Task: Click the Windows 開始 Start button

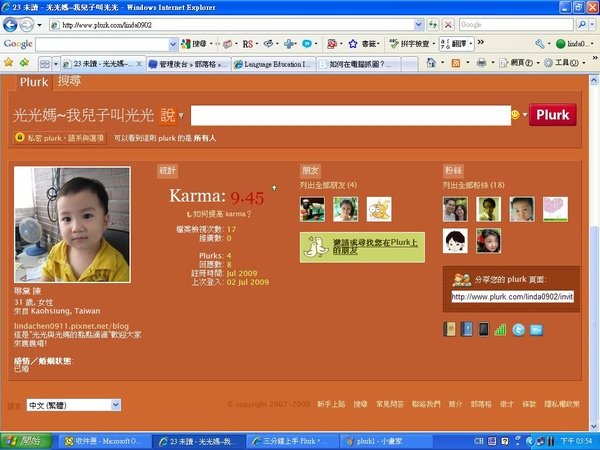Action: (x=26, y=441)
